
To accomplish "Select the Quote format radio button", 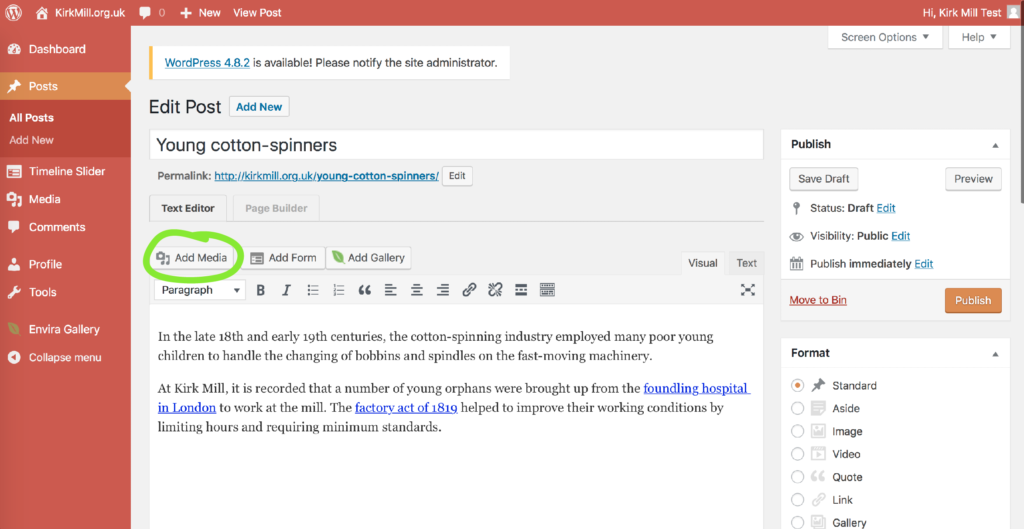I will coord(797,477).
